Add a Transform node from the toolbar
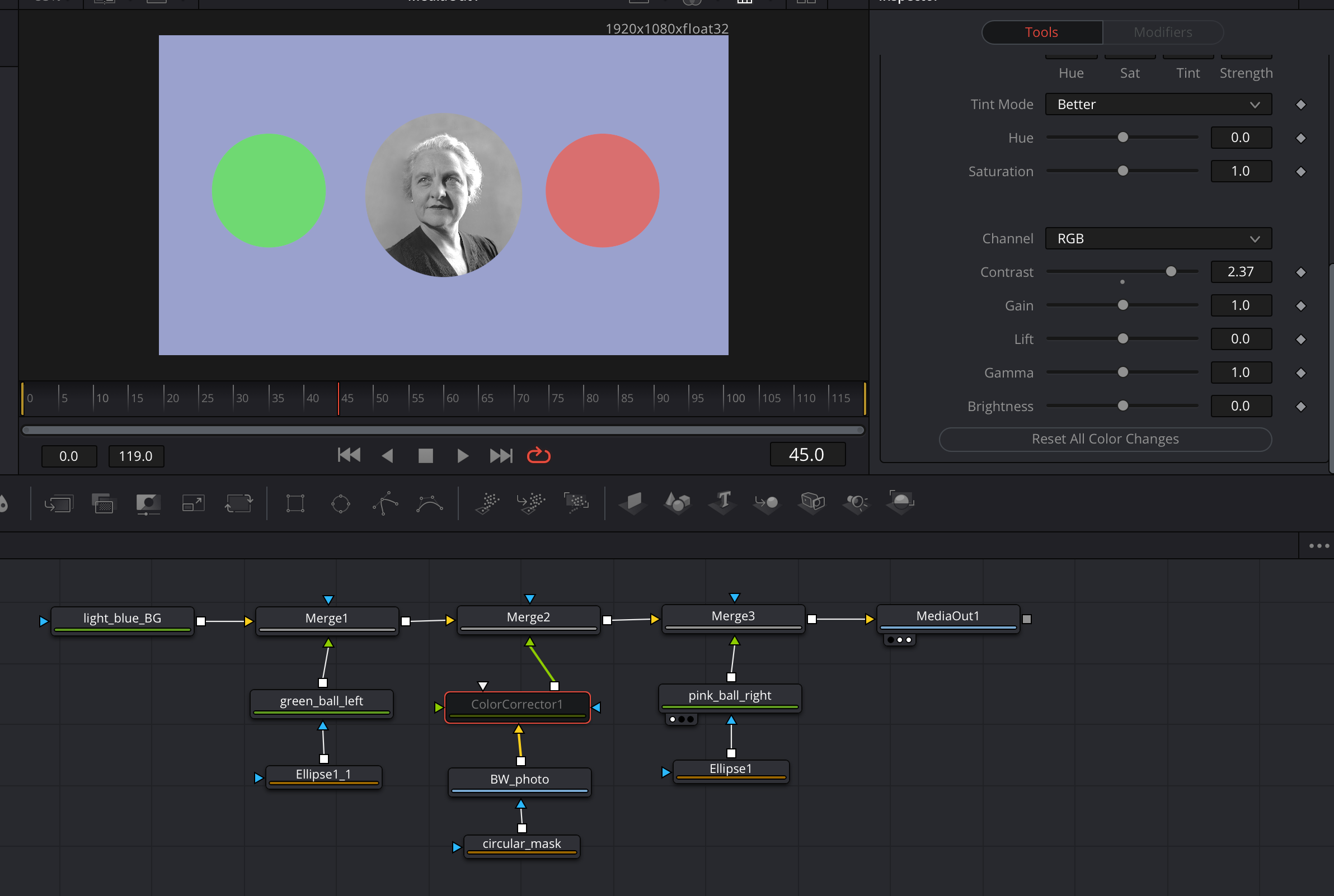Screen dimensions: 1334x896 tap(238, 503)
